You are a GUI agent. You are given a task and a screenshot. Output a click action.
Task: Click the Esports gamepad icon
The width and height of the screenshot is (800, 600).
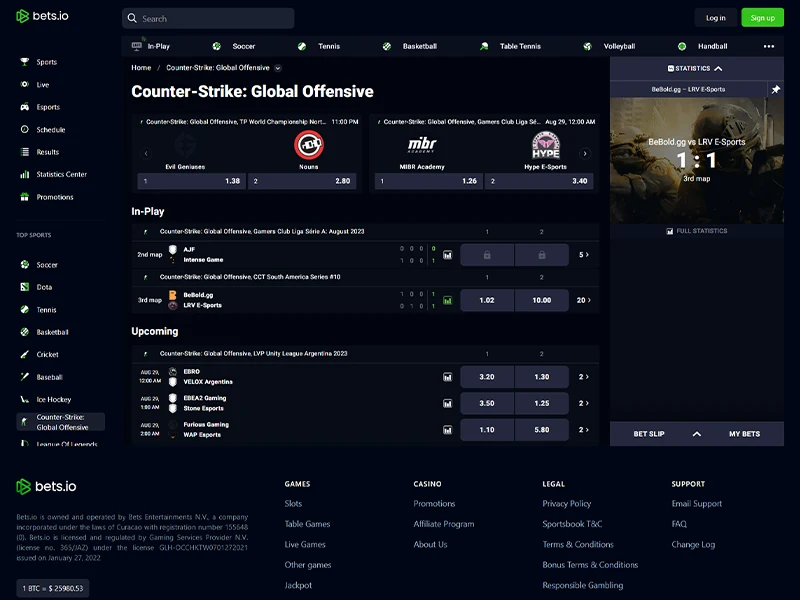tap(24, 107)
